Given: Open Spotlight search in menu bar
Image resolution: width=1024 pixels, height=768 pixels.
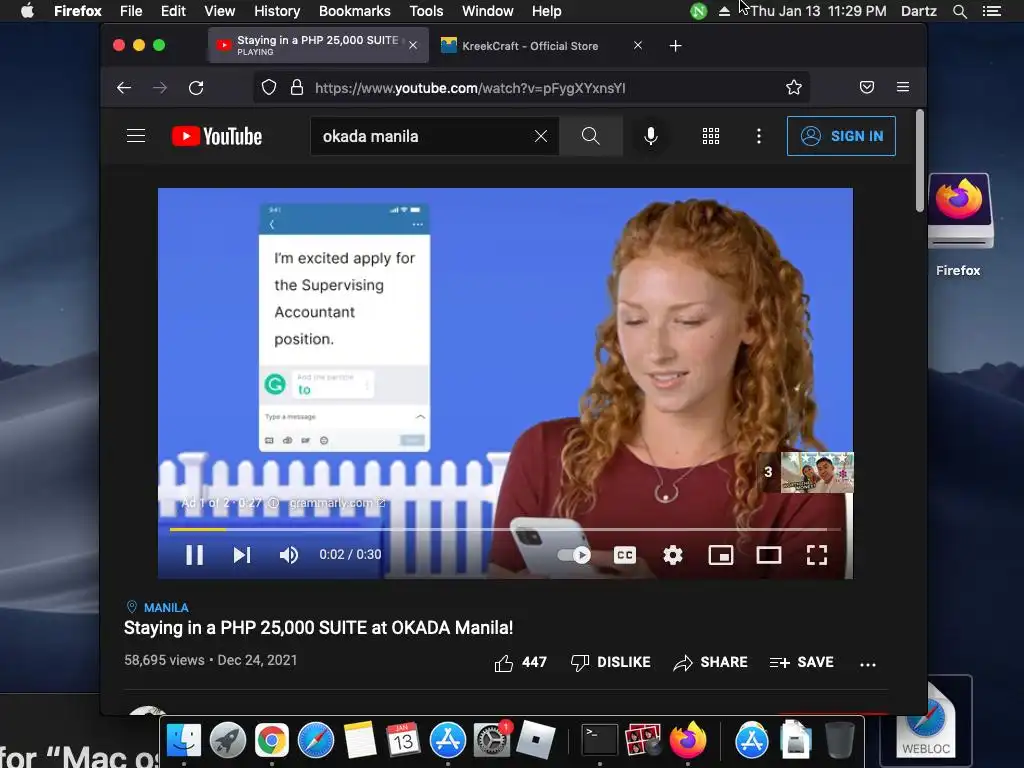Looking at the screenshot, I should (959, 11).
